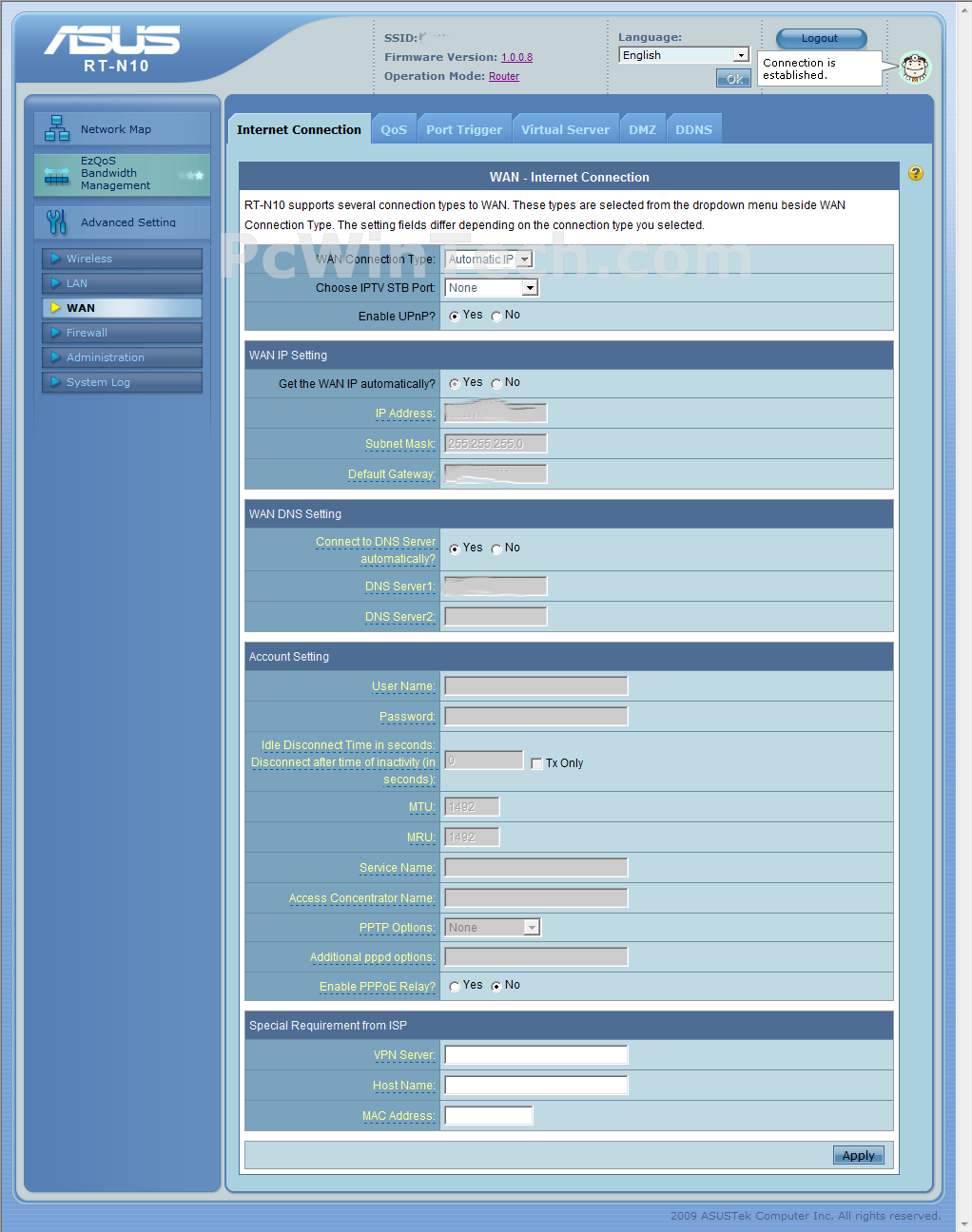Click the Host Name input field
The image size is (972, 1232).
click(536, 1085)
